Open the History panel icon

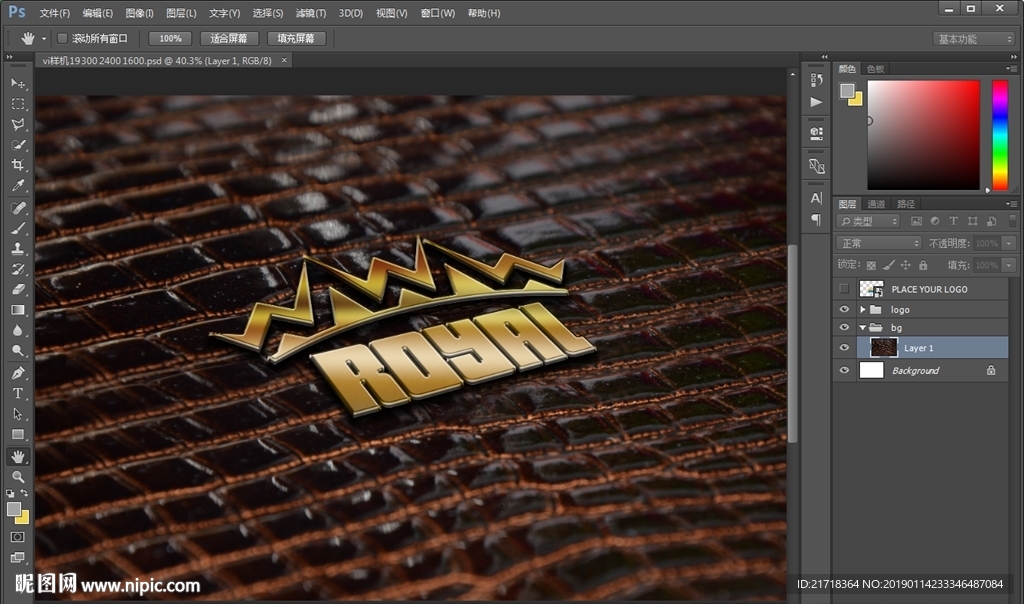pos(816,80)
